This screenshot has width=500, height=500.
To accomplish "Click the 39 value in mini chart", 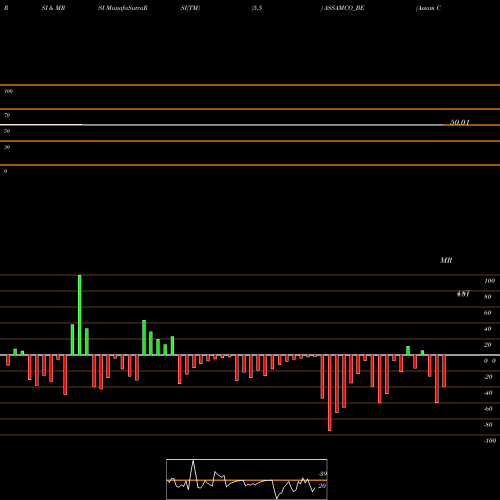I will point(323,474).
